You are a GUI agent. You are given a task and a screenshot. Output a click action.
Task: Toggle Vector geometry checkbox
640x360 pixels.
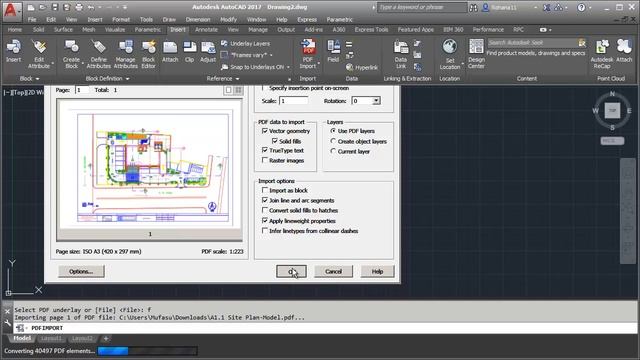click(265, 131)
